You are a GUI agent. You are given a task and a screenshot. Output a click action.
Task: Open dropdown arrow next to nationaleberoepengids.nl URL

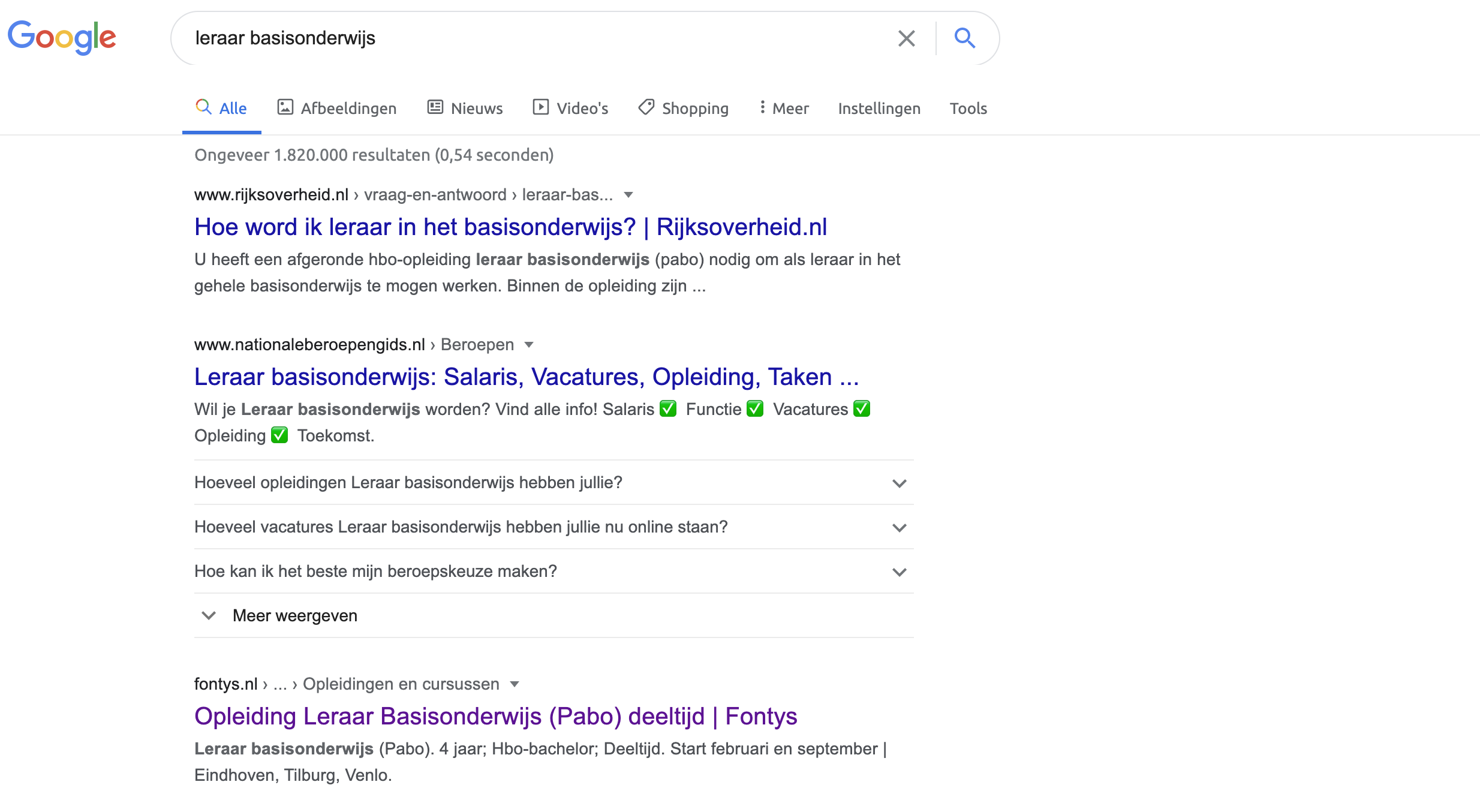pyautogui.click(x=529, y=345)
